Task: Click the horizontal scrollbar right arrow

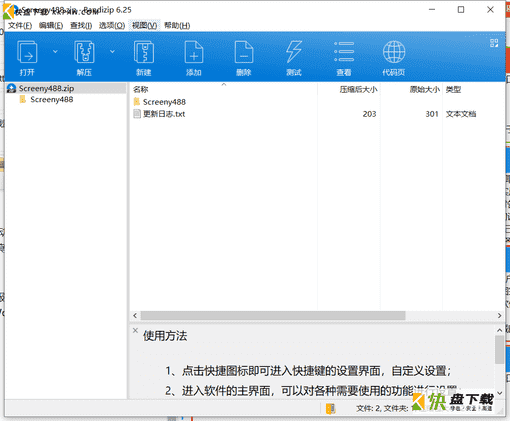Action: click(499, 315)
